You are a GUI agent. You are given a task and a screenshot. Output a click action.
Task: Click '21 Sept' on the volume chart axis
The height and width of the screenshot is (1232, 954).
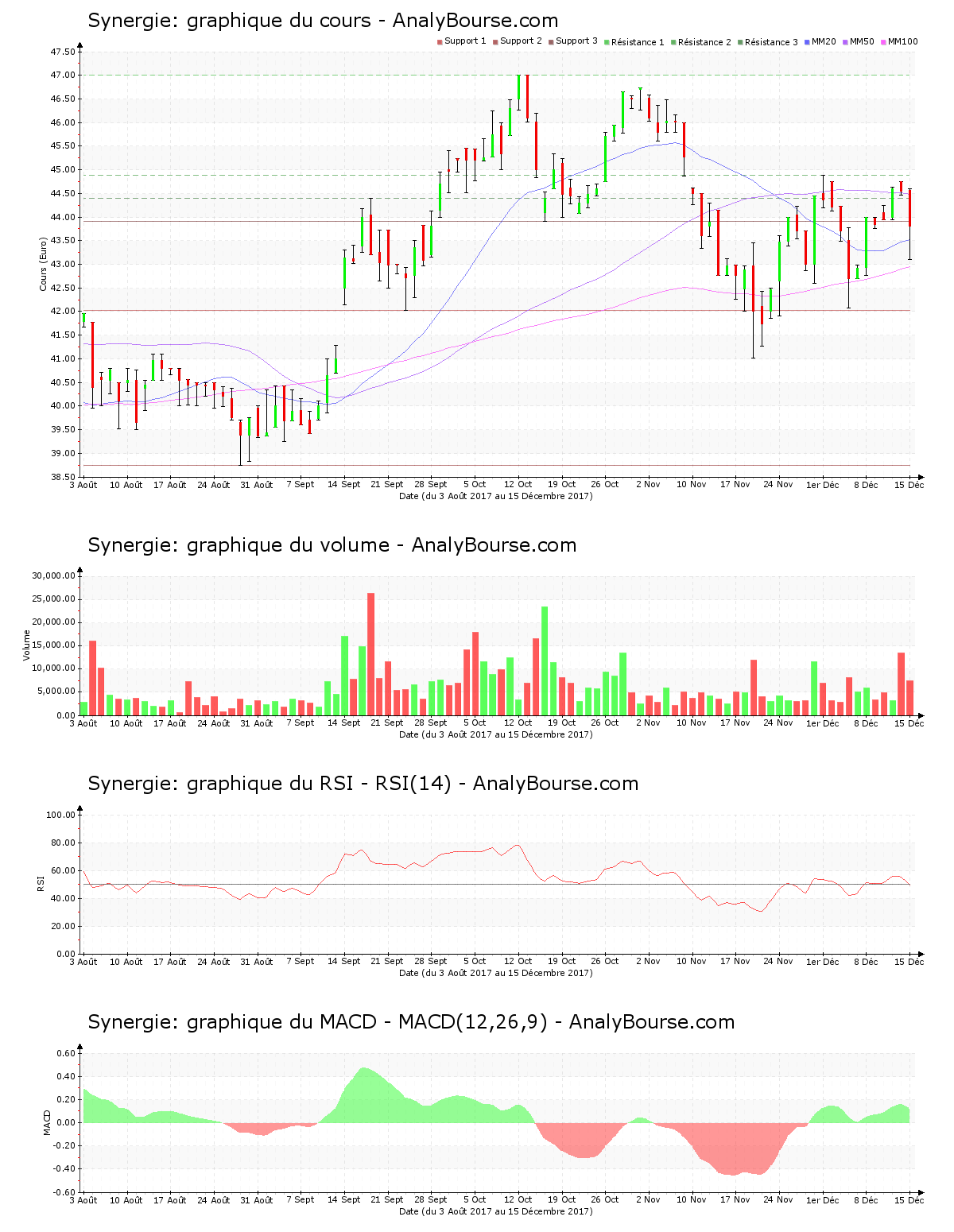(x=387, y=723)
